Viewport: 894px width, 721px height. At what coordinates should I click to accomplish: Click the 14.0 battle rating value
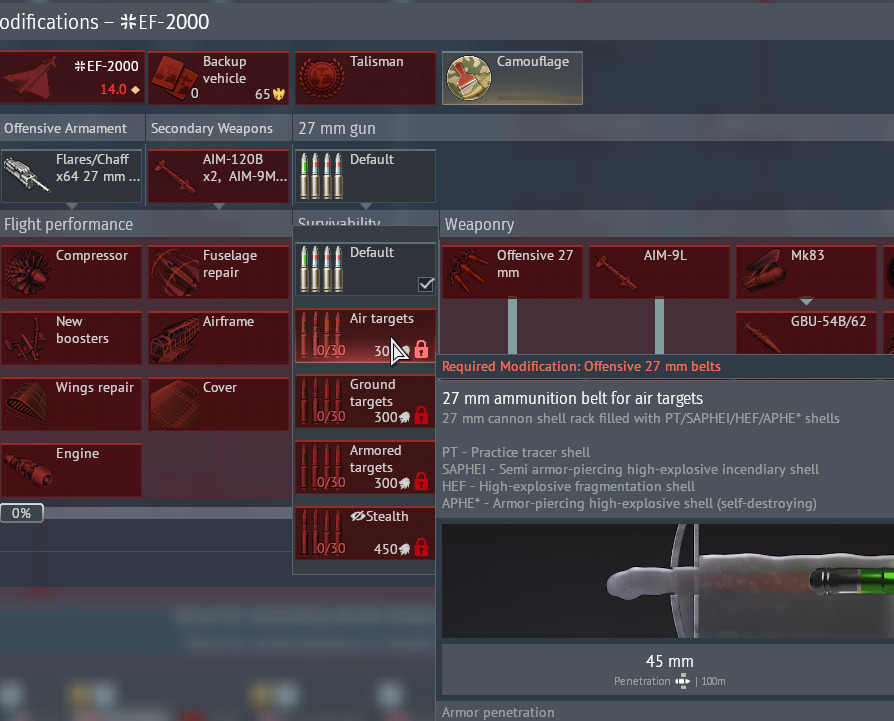(113, 89)
